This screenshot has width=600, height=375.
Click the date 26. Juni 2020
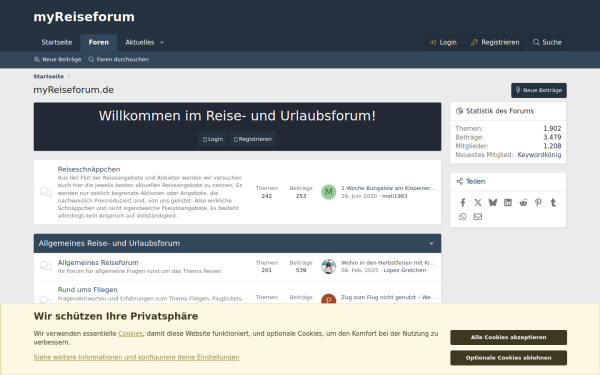[x=359, y=196]
